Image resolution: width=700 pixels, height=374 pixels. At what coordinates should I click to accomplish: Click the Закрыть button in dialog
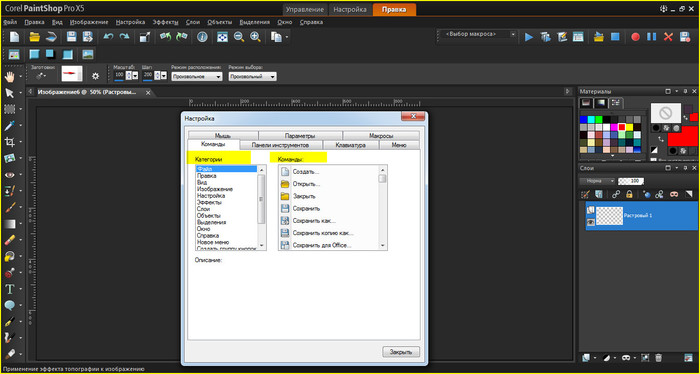tap(401, 352)
